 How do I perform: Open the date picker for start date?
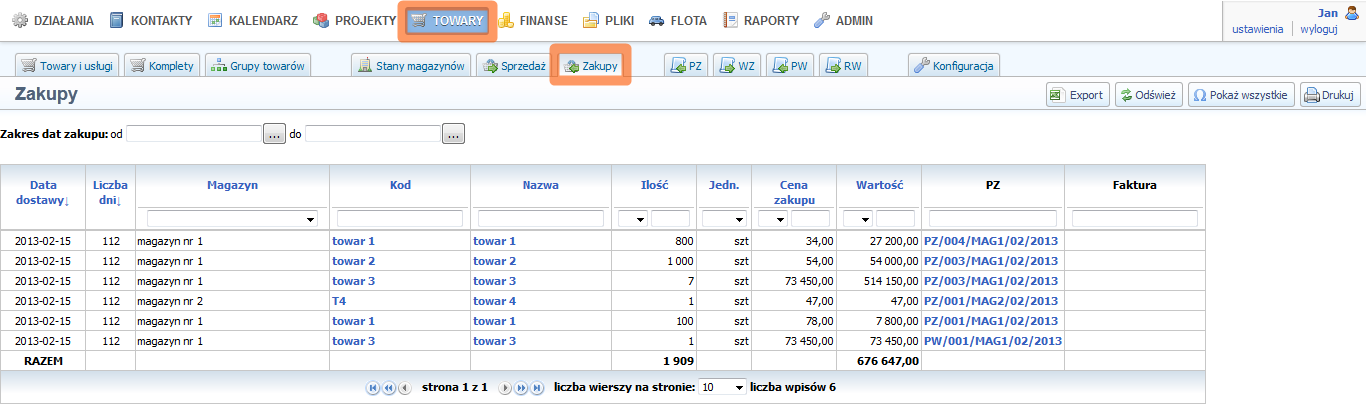point(275,134)
